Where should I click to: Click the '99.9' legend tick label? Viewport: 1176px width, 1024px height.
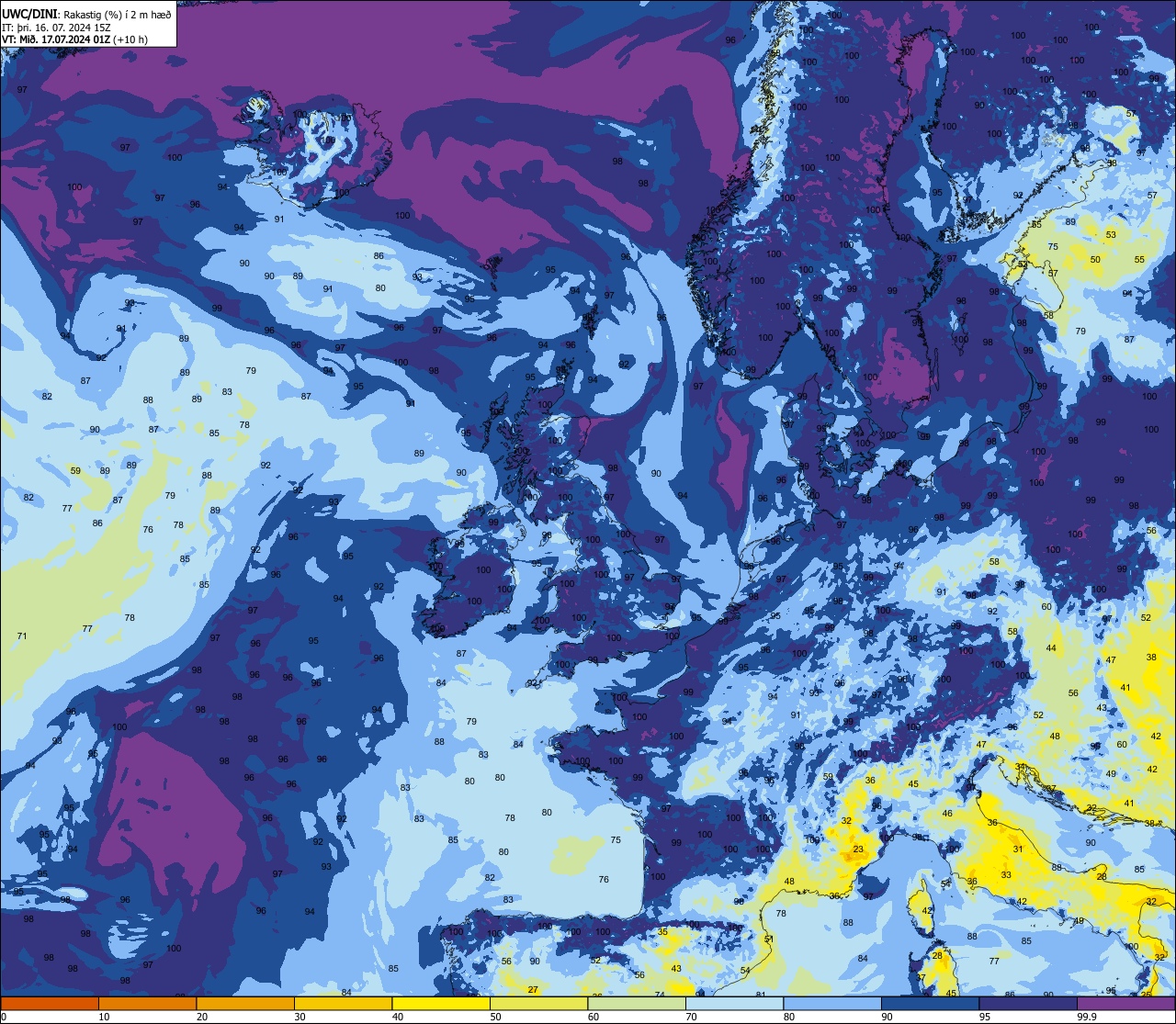point(1087,1017)
